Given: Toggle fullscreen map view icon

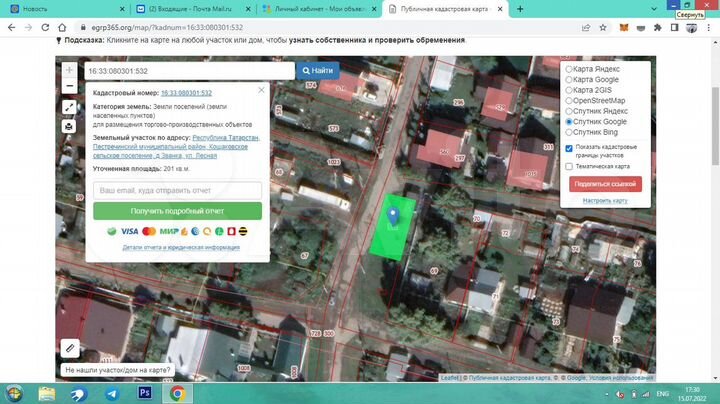Looking at the screenshot, I should [x=68, y=107].
